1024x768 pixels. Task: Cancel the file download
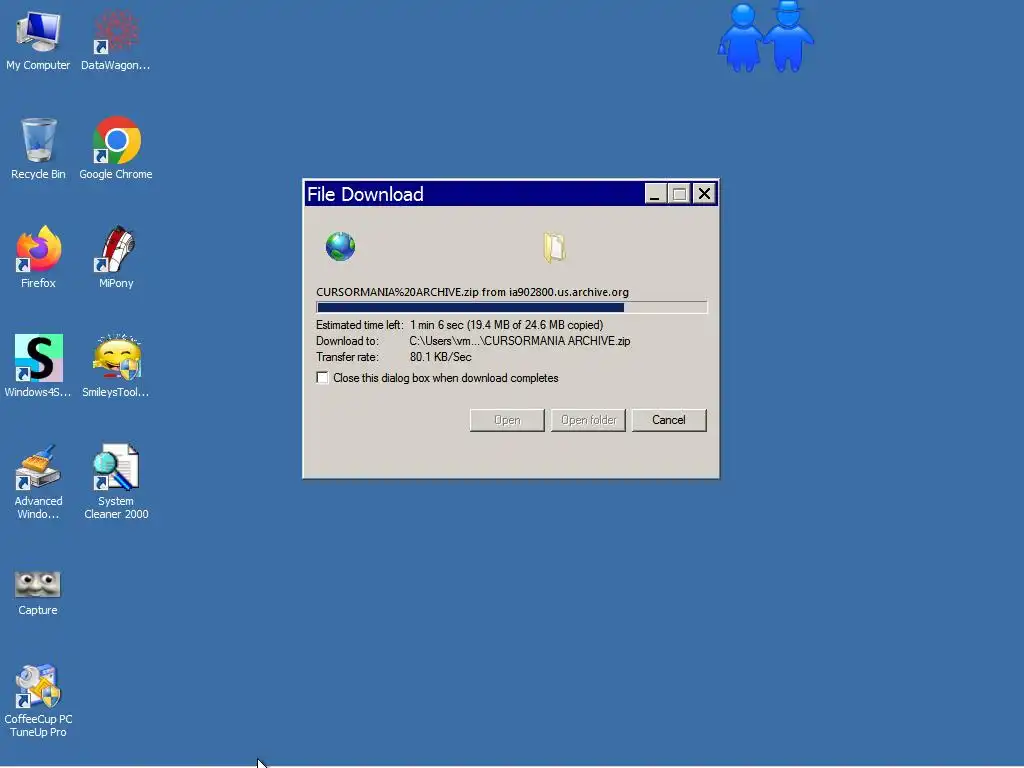pyautogui.click(x=669, y=420)
